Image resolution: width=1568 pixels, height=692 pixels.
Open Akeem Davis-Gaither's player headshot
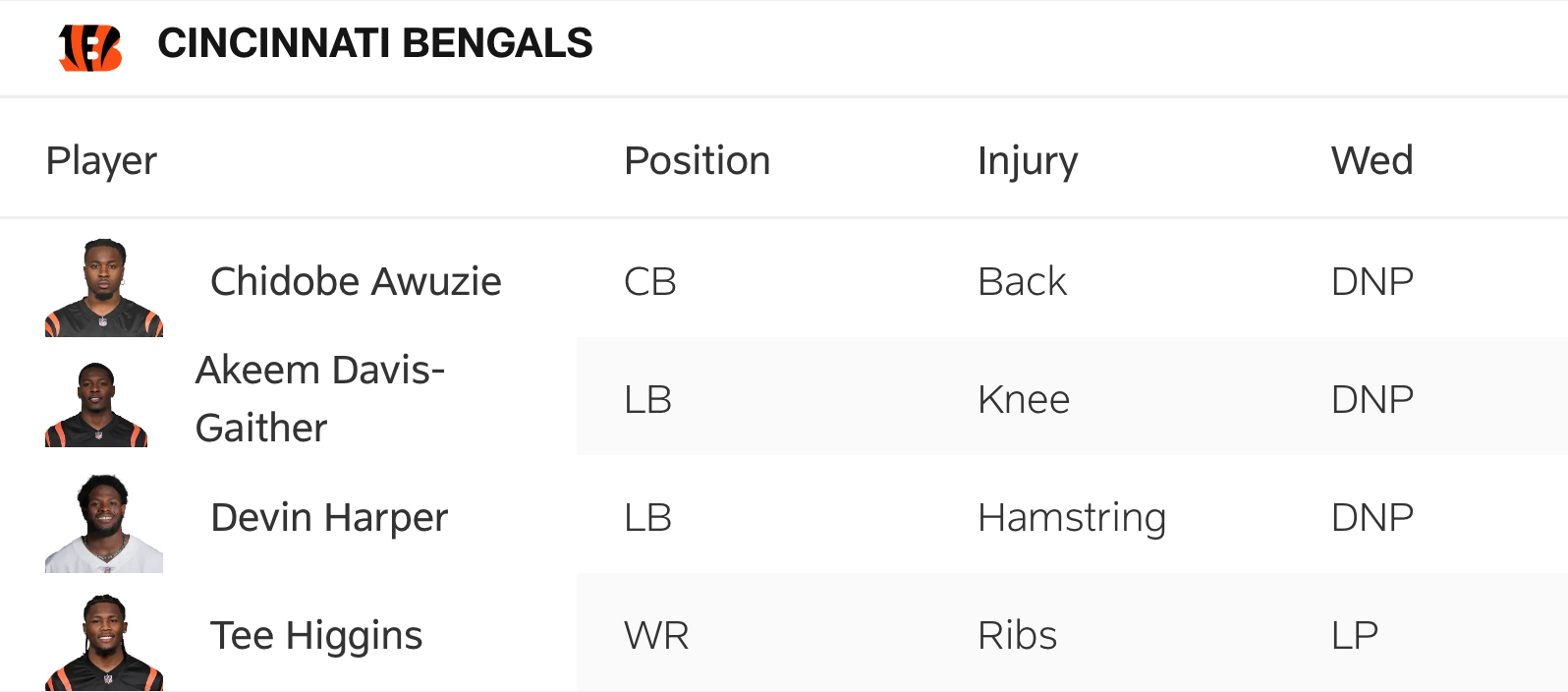(96, 404)
